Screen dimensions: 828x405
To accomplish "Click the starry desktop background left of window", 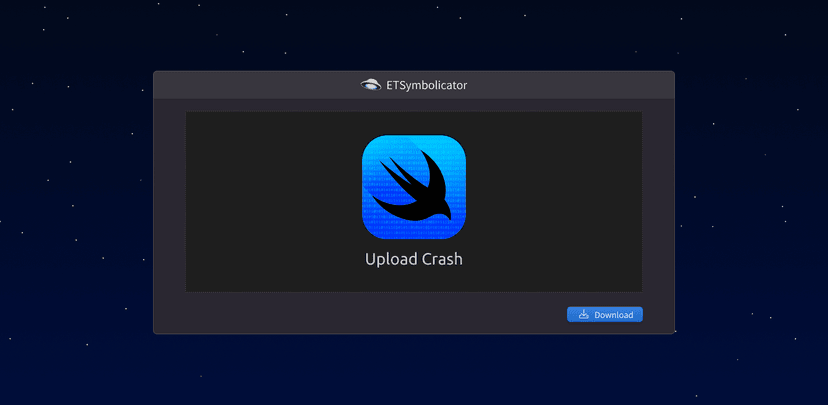I will [75, 200].
